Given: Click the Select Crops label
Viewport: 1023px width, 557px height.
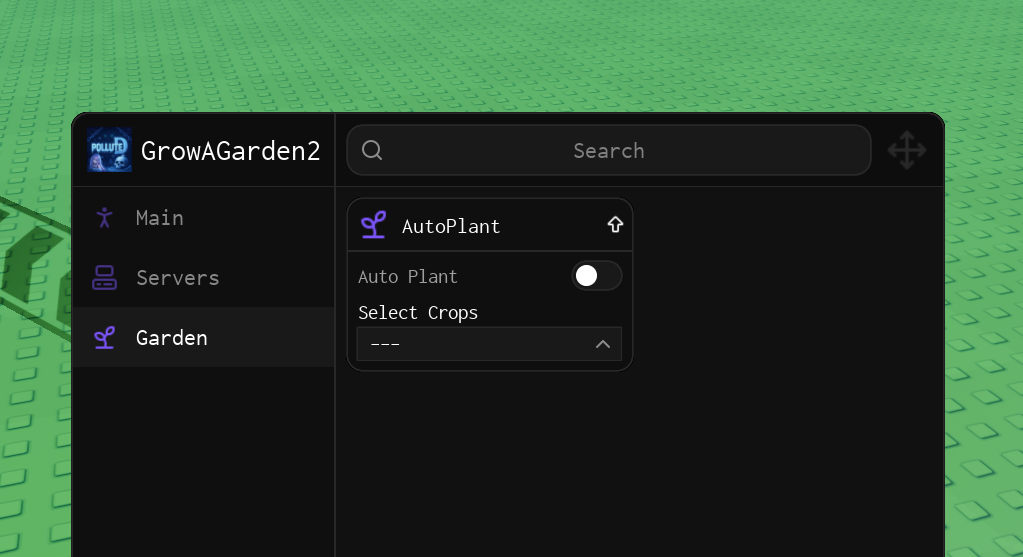Looking at the screenshot, I should [418, 312].
